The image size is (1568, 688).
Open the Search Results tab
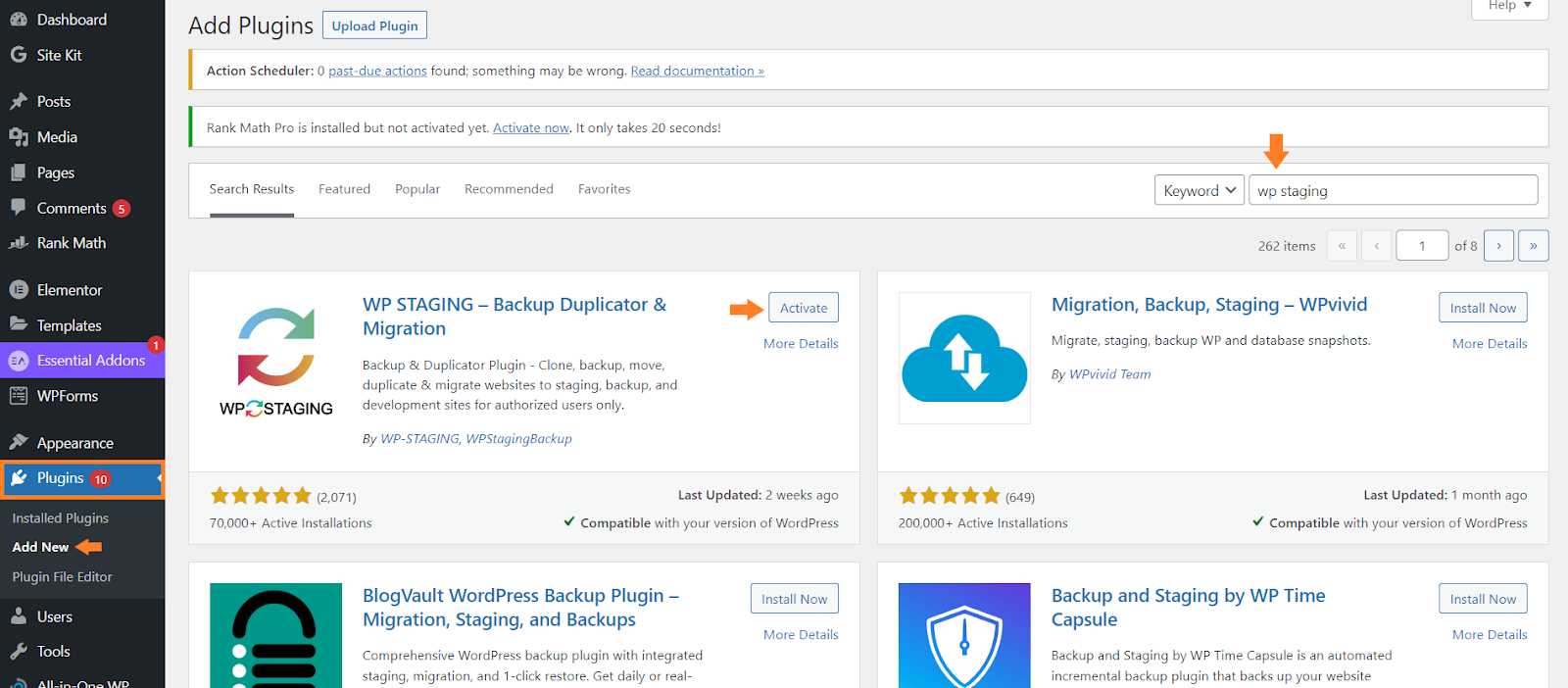[x=252, y=189]
